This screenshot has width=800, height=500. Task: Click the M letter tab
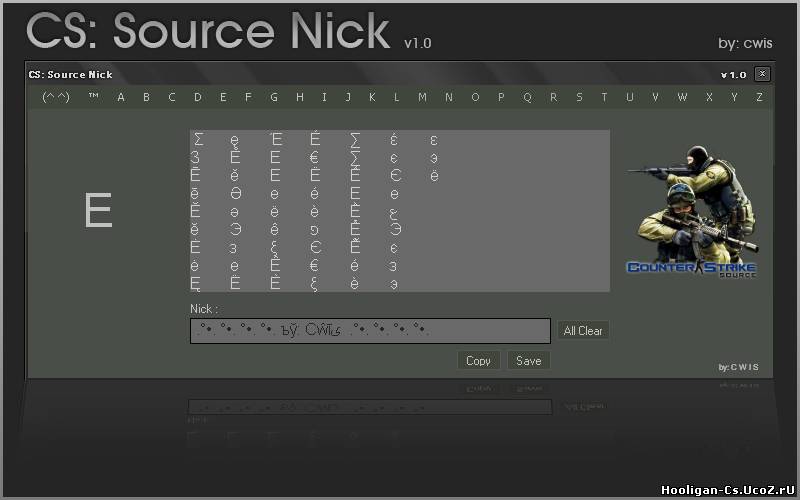(422, 97)
